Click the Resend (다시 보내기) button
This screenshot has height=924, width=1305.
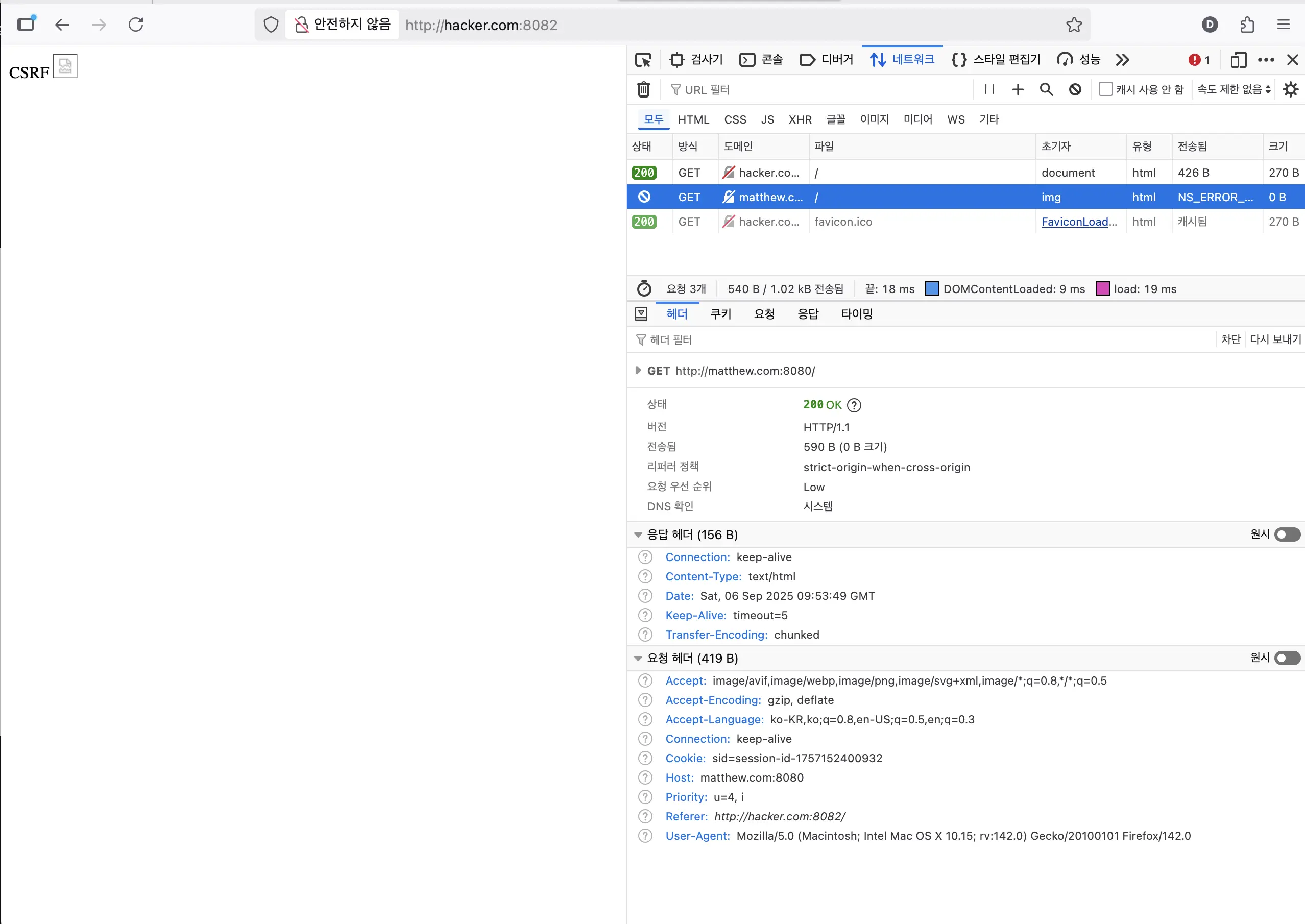(x=1275, y=339)
